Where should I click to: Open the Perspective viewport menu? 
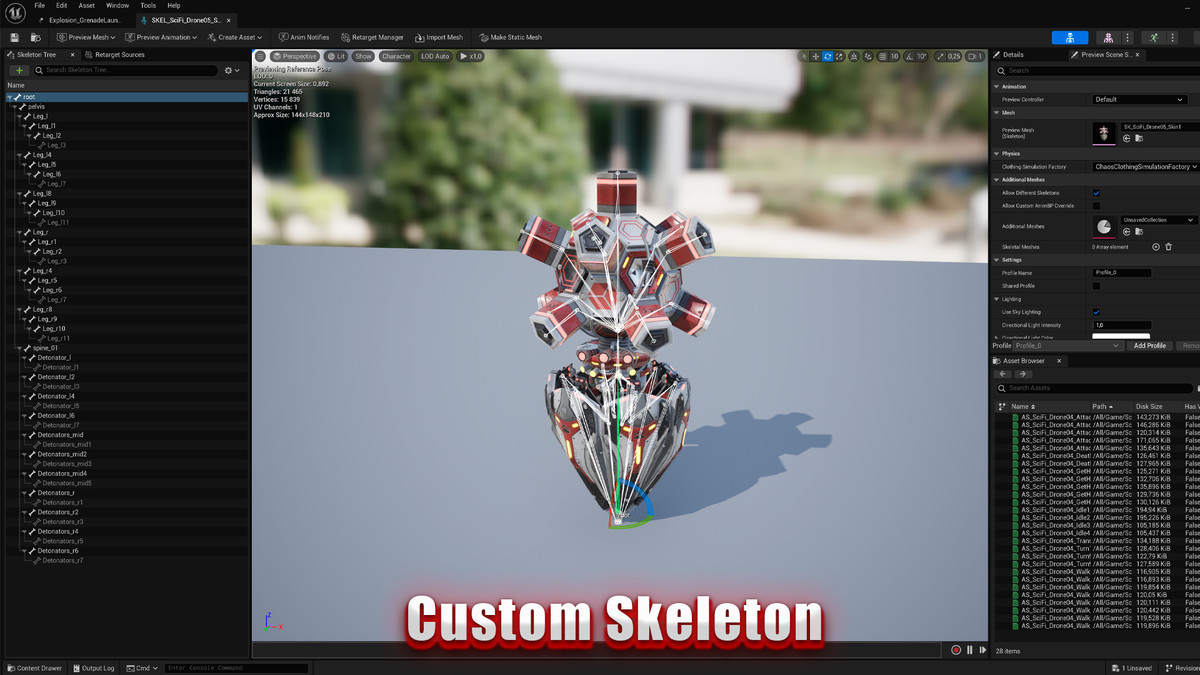(x=294, y=57)
